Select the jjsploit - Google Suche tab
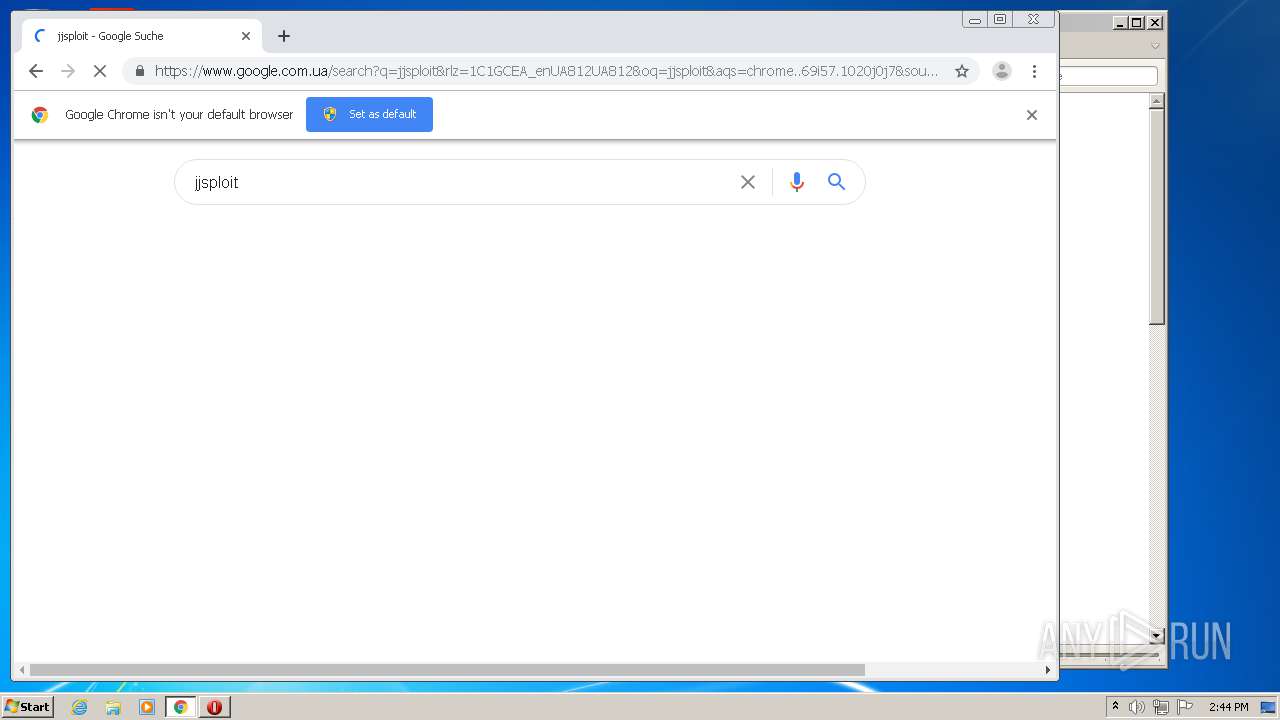 point(140,36)
